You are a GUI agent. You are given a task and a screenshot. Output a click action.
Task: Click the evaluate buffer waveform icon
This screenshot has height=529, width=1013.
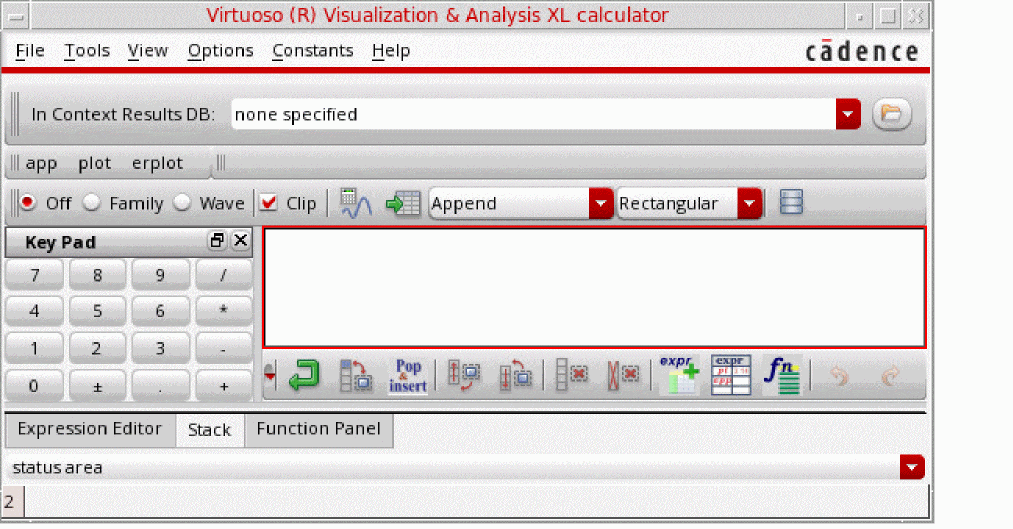coord(355,203)
